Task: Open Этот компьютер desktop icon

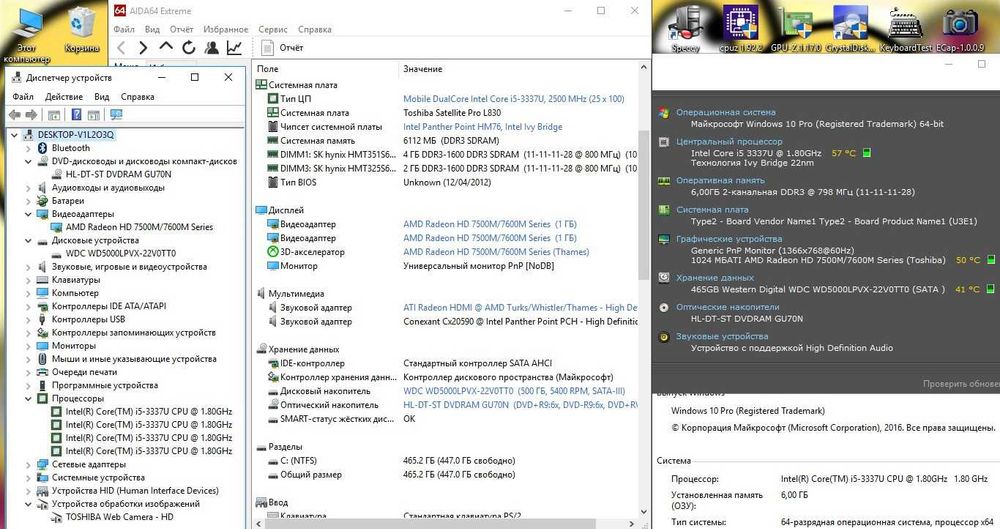Action: click(26, 33)
